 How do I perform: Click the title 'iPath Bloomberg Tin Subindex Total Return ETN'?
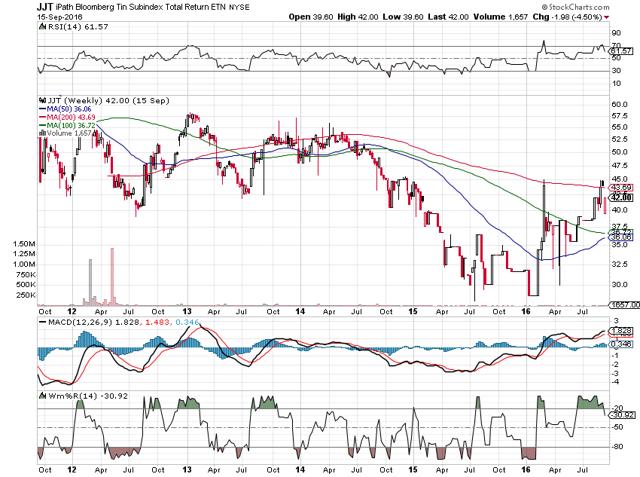[x=140, y=7]
